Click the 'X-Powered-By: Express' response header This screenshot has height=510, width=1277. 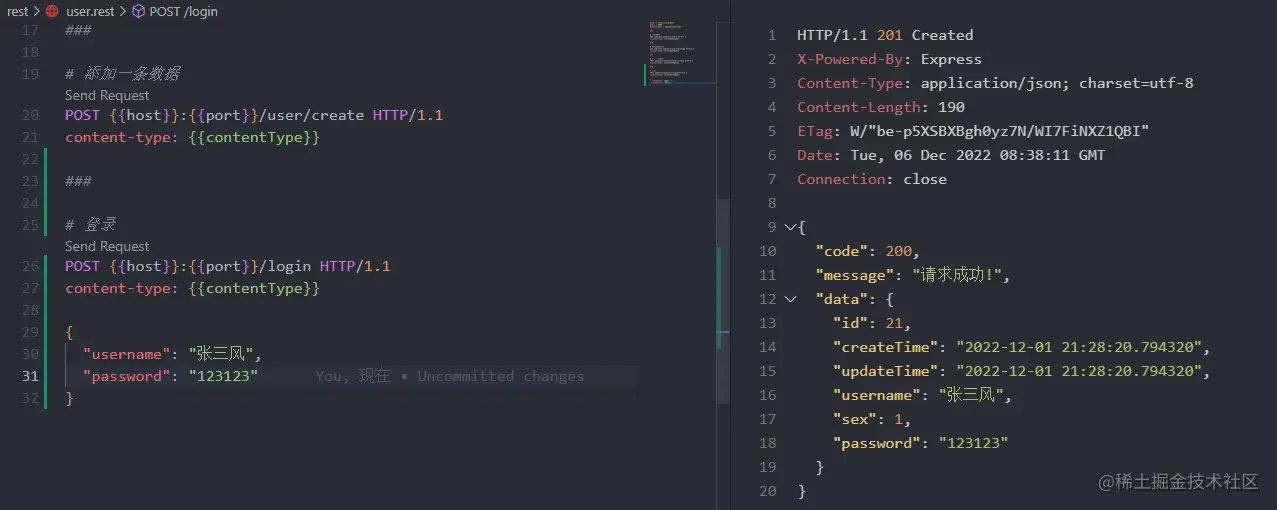point(889,59)
